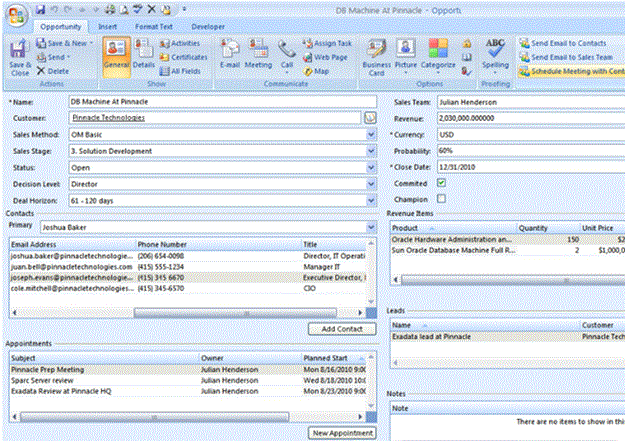Click the Picture option icon
The image size is (627, 441).
[405, 56]
